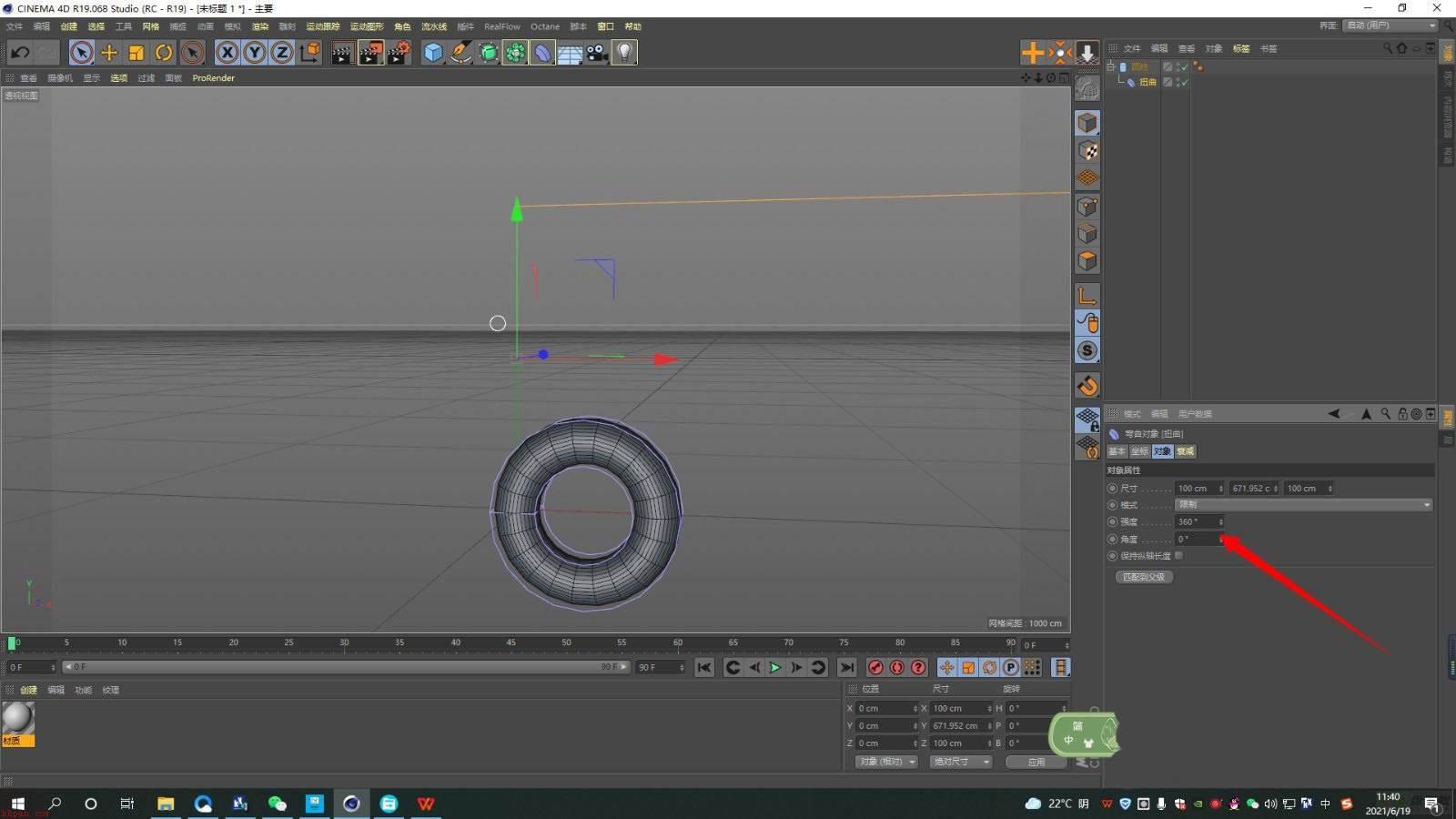The width and height of the screenshot is (1456, 819).
Task: Toggle animation dot for 强度 parameter
Action: [x=1112, y=522]
